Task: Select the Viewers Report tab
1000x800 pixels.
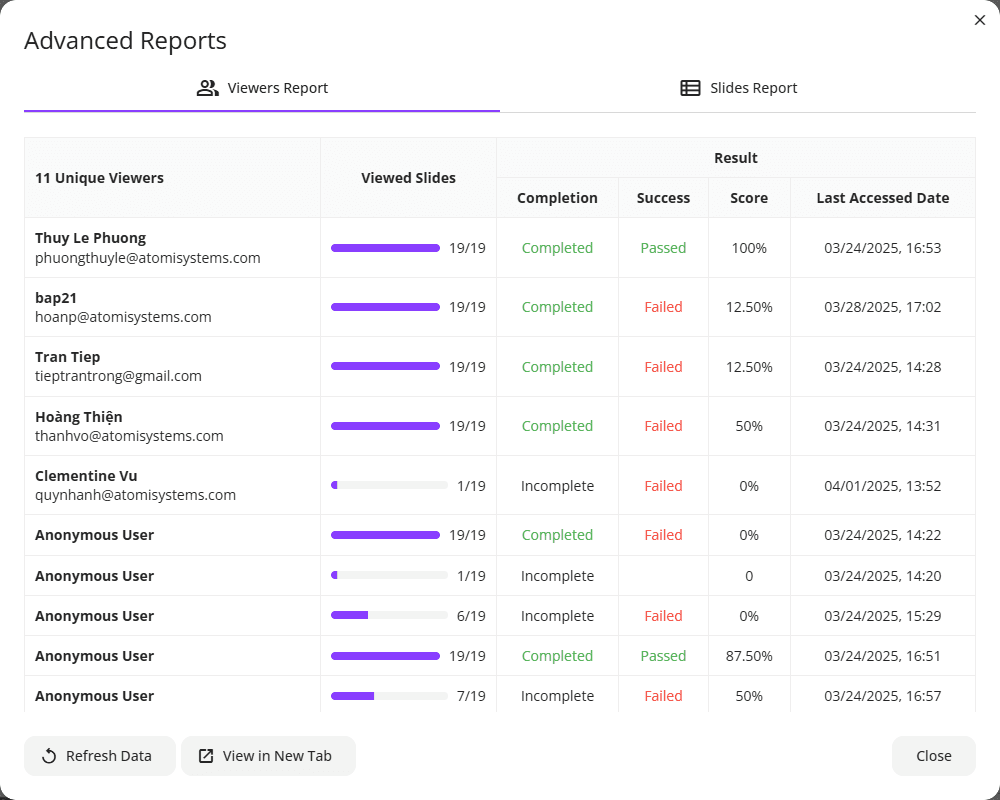Action: (x=262, y=88)
